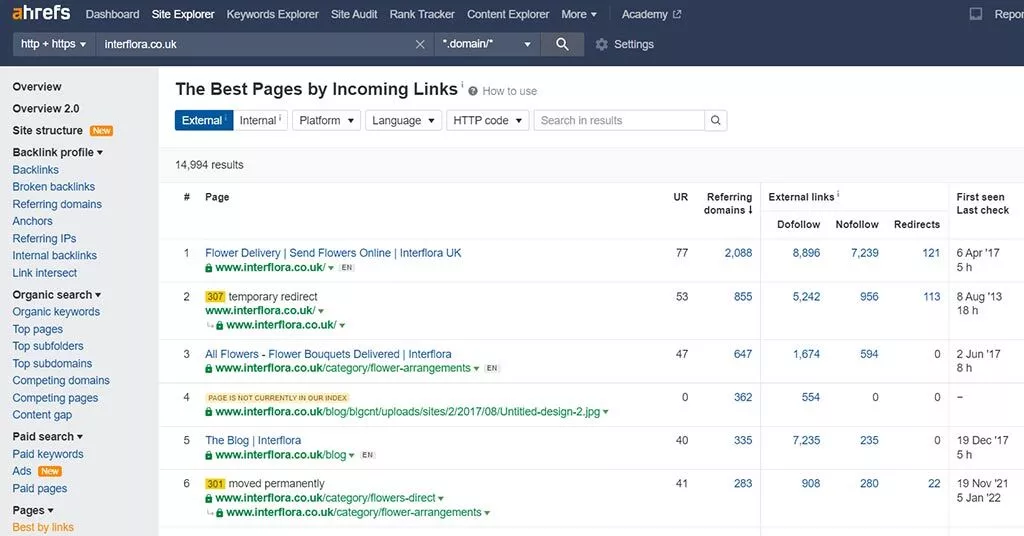
Task: Open the Broken backlinks sidebar link
Action: click(53, 187)
